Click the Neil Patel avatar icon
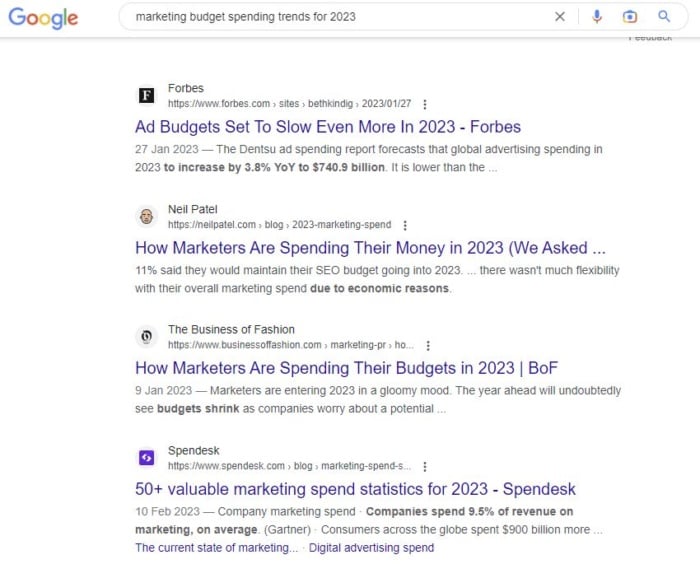Screen dimensions: 700x564 [x=146, y=217]
